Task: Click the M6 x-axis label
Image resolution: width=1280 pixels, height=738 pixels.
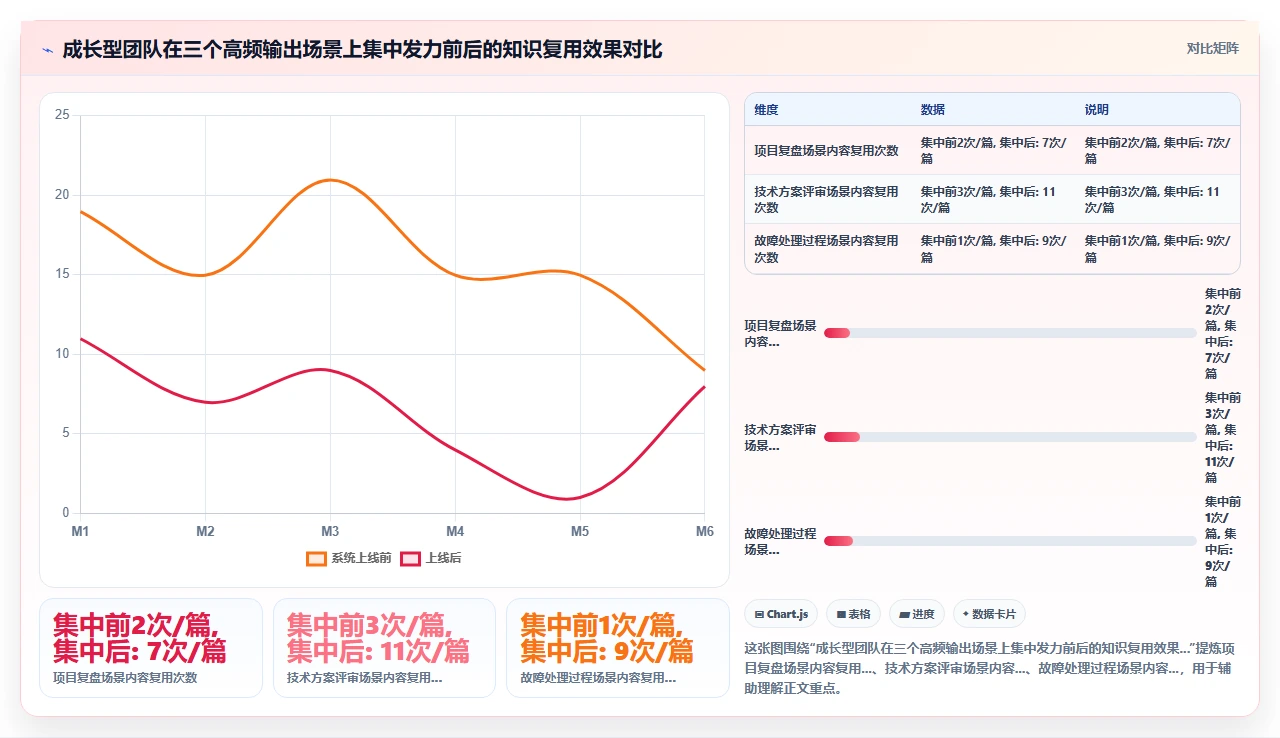Action: 705,532
